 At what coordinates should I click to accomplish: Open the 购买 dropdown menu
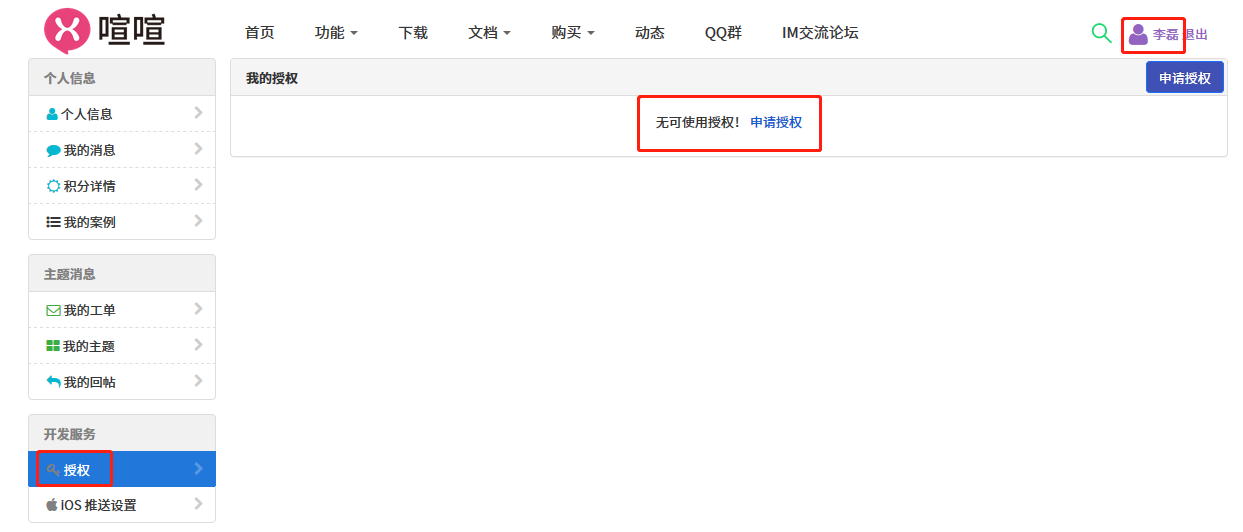click(x=572, y=33)
